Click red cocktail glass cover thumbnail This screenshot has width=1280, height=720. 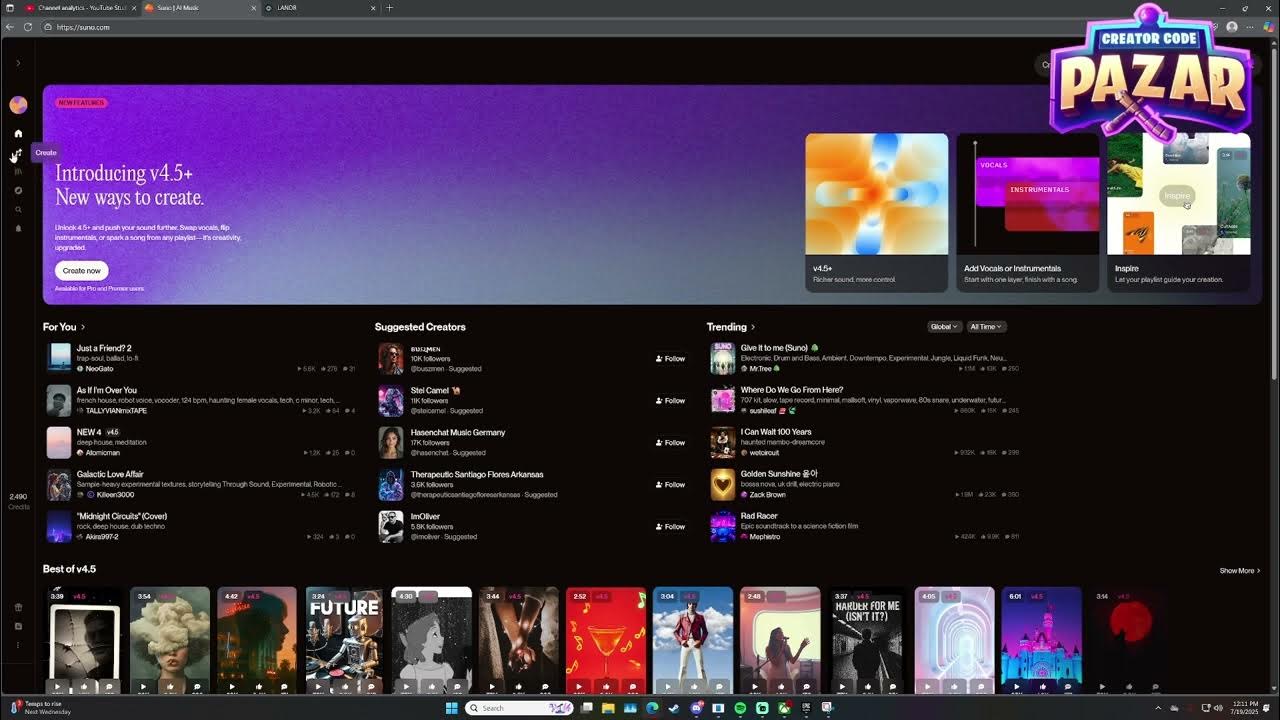coord(606,640)
